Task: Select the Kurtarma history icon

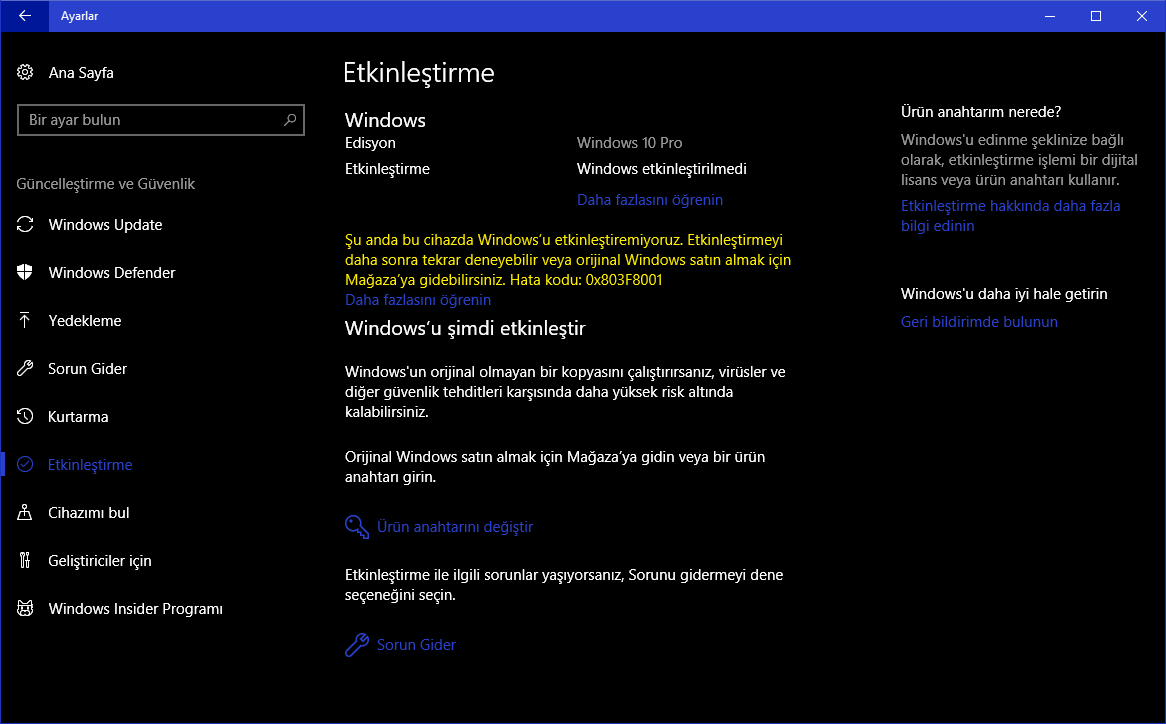Action: pos(25,416)
